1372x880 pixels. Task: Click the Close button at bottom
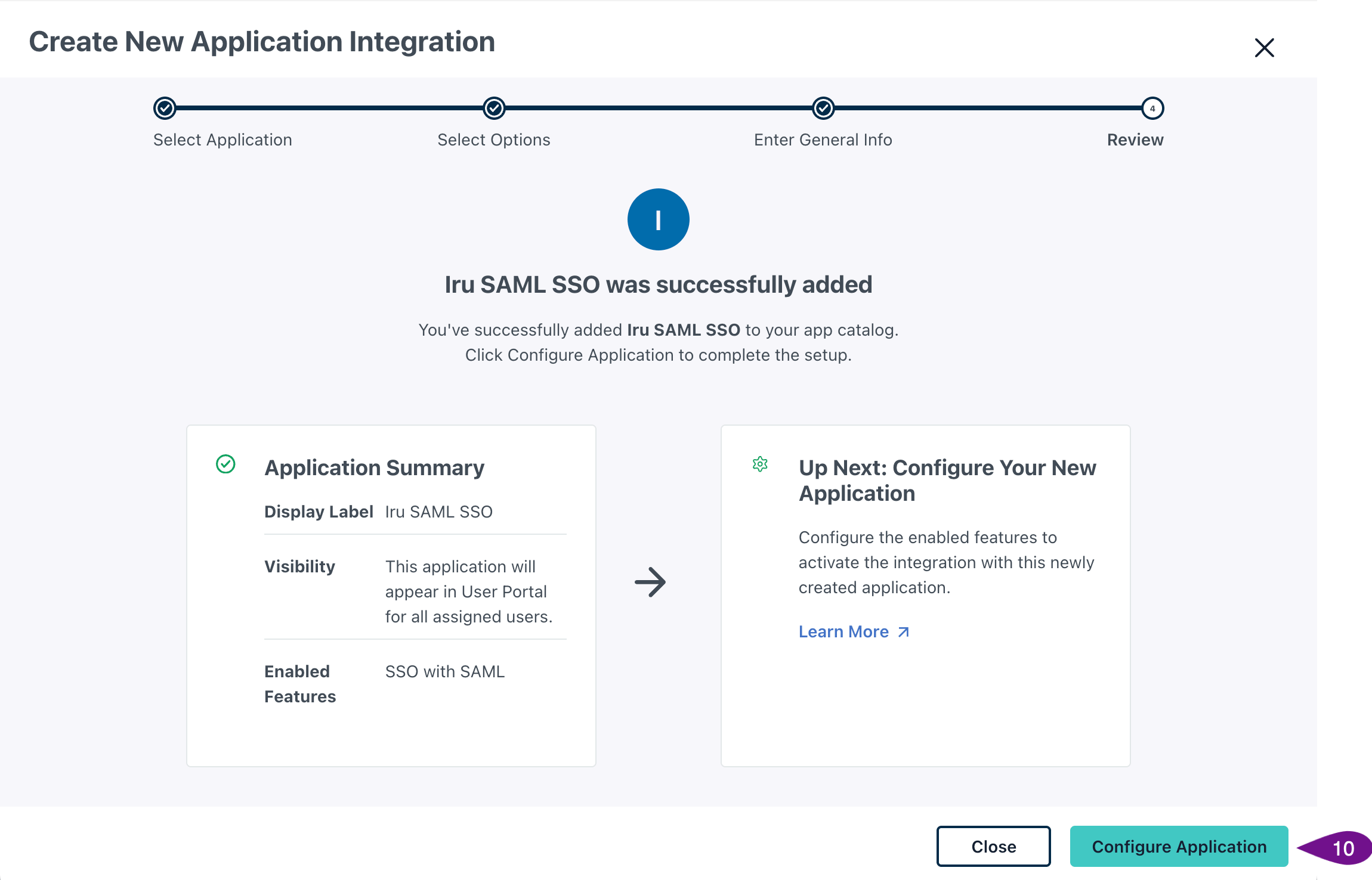993,846
